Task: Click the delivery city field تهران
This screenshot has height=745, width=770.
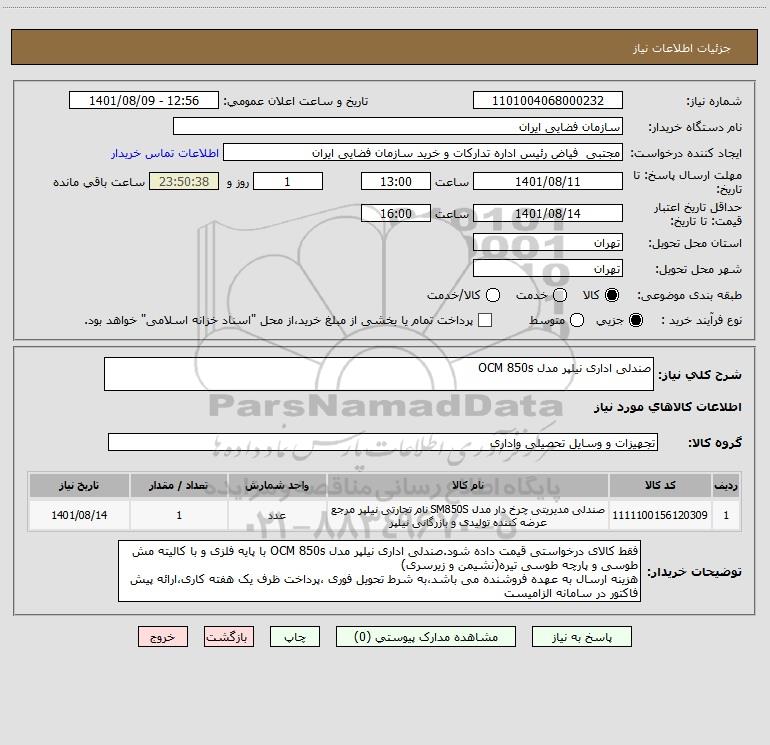Action: (548, 269)
